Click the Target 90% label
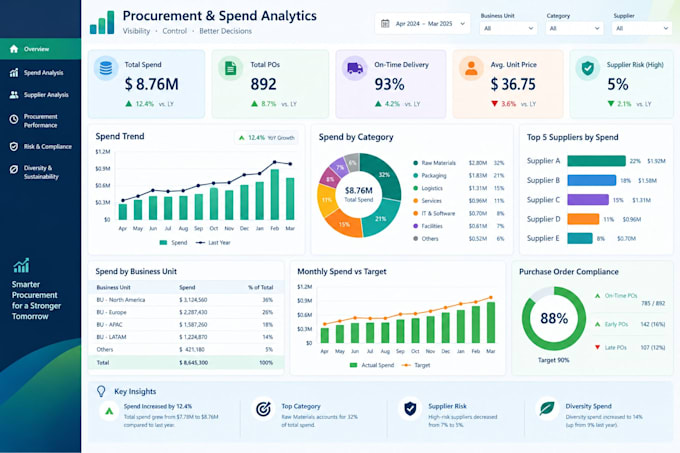The height and width of the screenshot is (453, 680). tap(553, 360)
